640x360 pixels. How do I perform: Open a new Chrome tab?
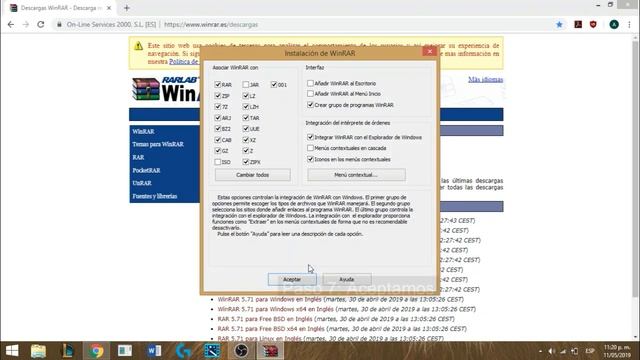point(127,8)
